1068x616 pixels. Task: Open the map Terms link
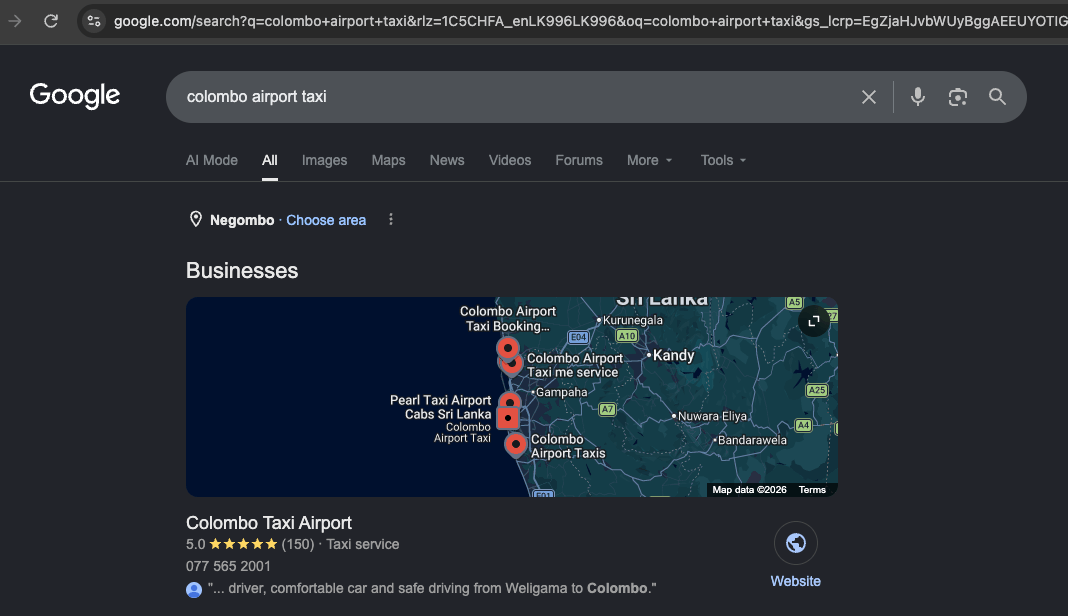812,490
